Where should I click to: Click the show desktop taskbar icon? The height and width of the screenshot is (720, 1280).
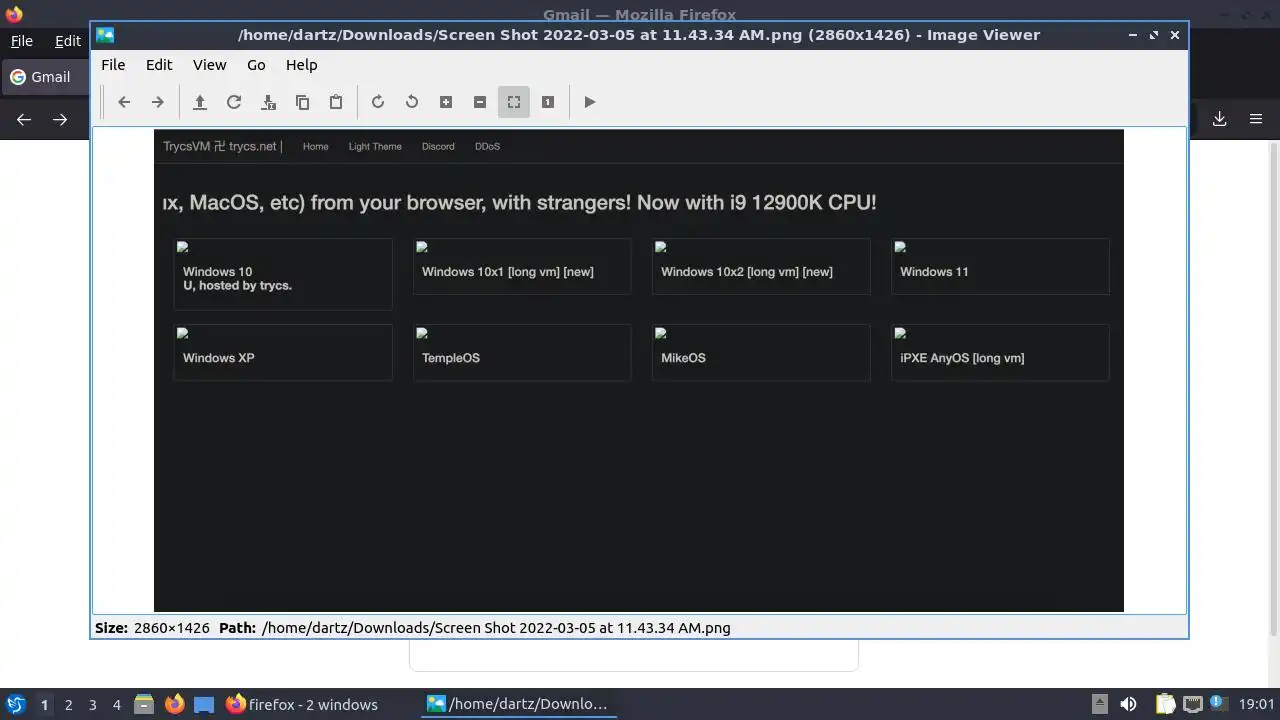204,704
